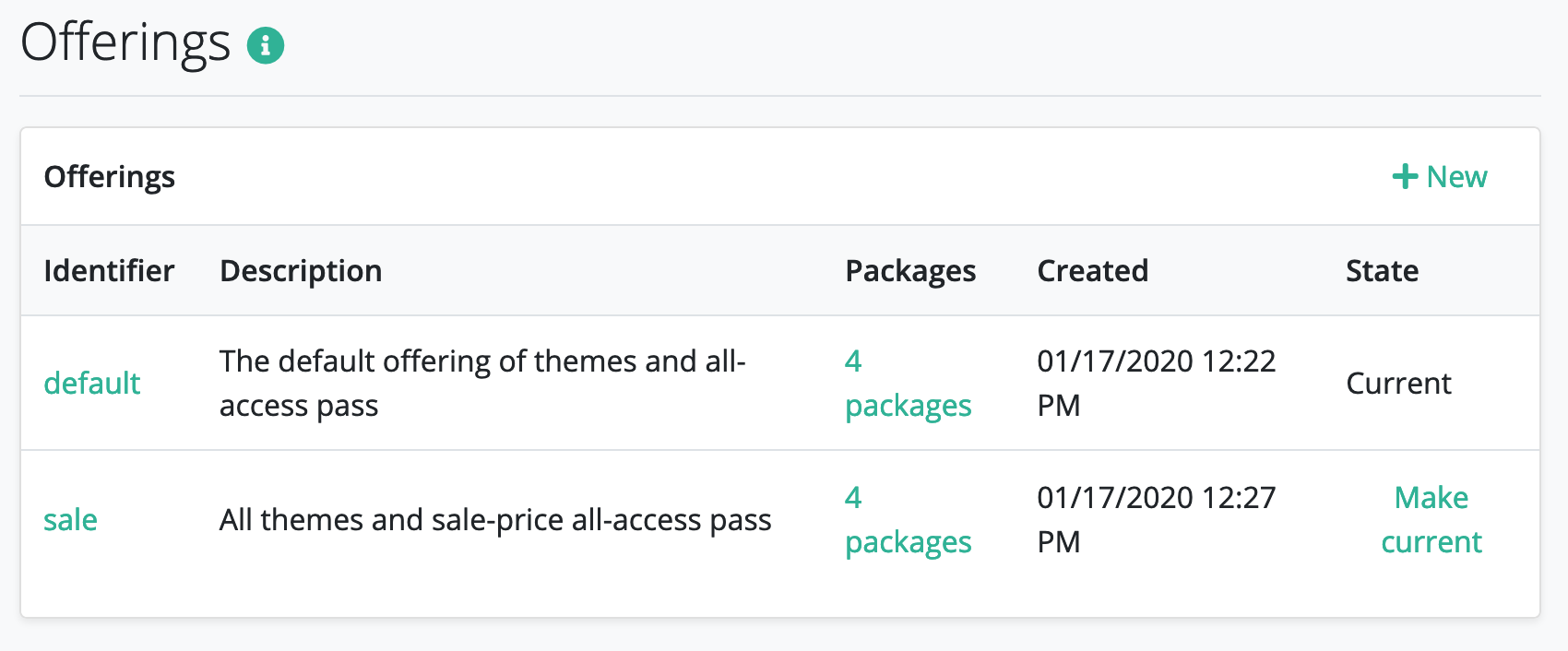Click the green info icon beside Offerings

pyautogui.click(x=266, y=44)
